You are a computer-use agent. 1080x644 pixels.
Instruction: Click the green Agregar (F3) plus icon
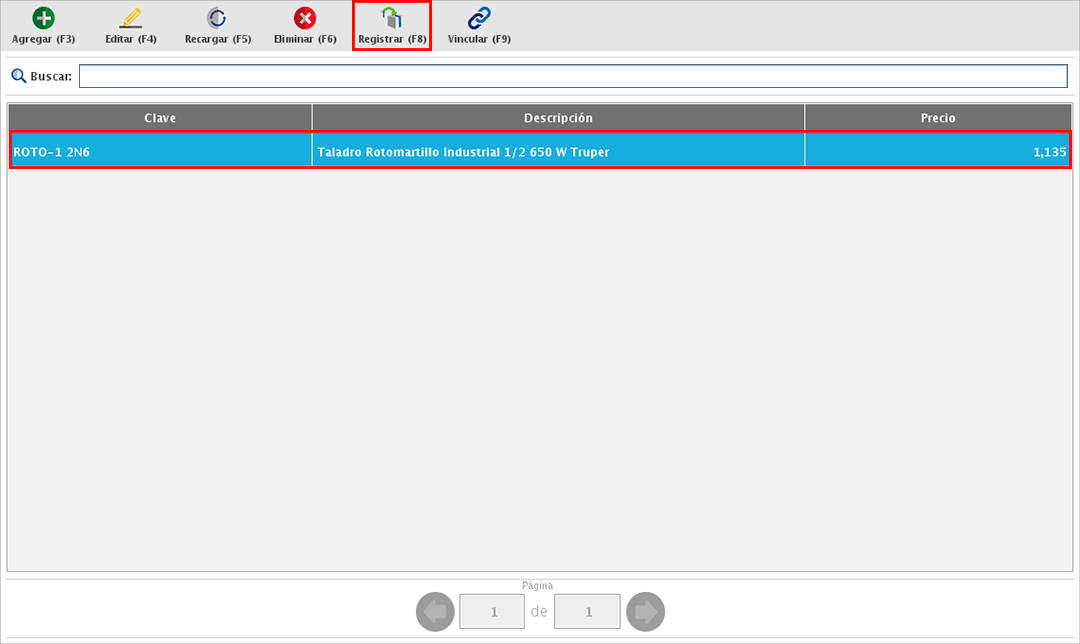click(43, 18)
